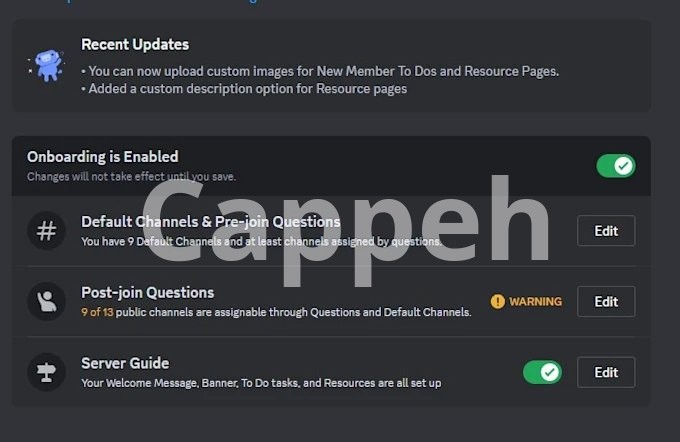Open the Default Channels & Pre-join Questions row title

pyautogui.click(x=210, y=222)
